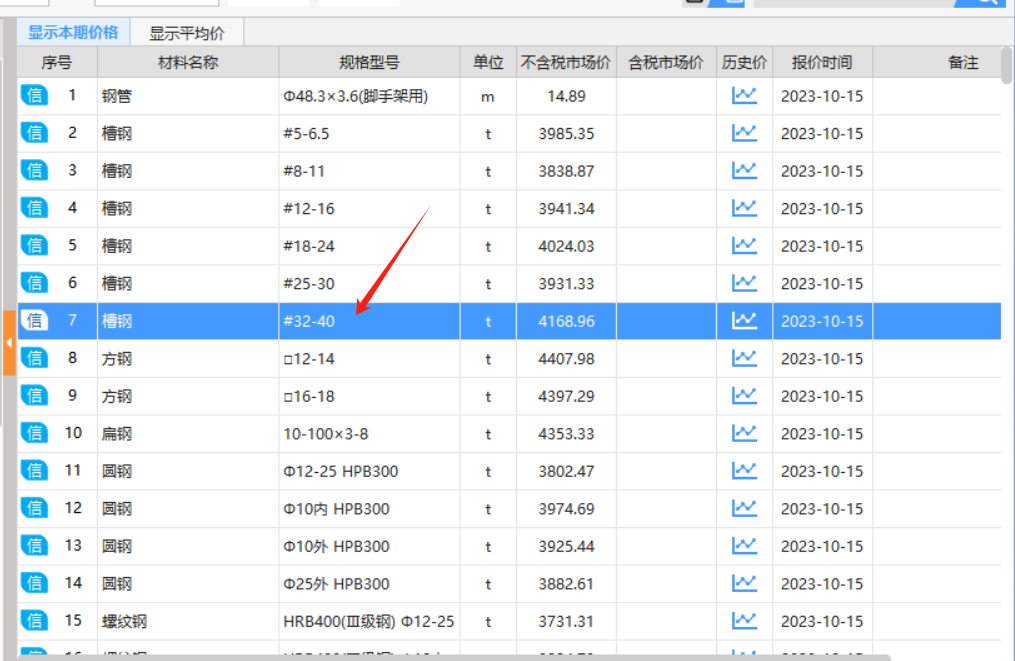Click the 单位 column header
Image resolution: width=1015 pixels, height=661 pixels.
pos(488,63)
